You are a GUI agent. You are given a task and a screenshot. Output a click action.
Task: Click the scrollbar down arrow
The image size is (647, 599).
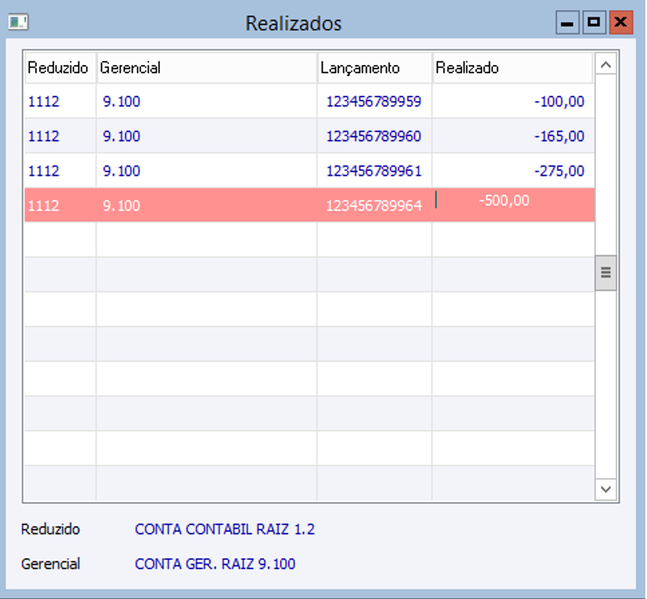pos(606,489)
